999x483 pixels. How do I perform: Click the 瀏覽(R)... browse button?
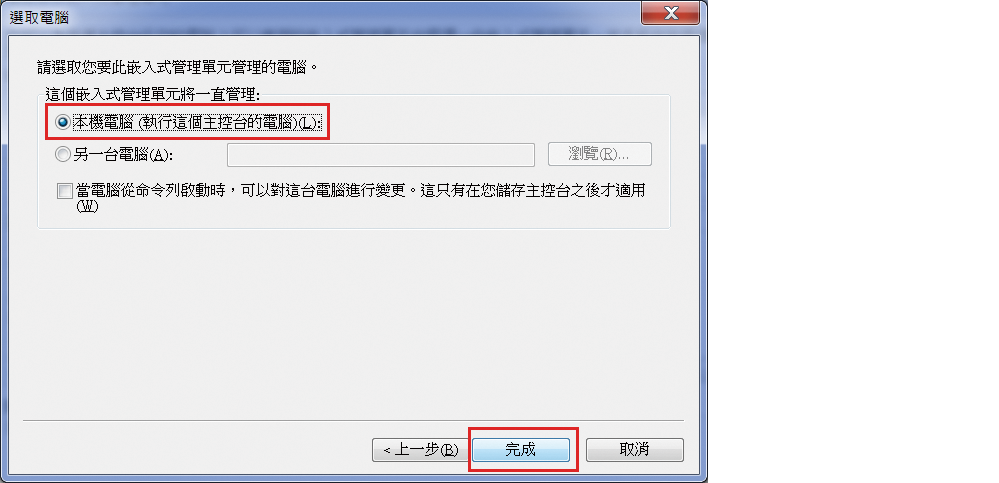pyautogui.click(x=600, y=155)
